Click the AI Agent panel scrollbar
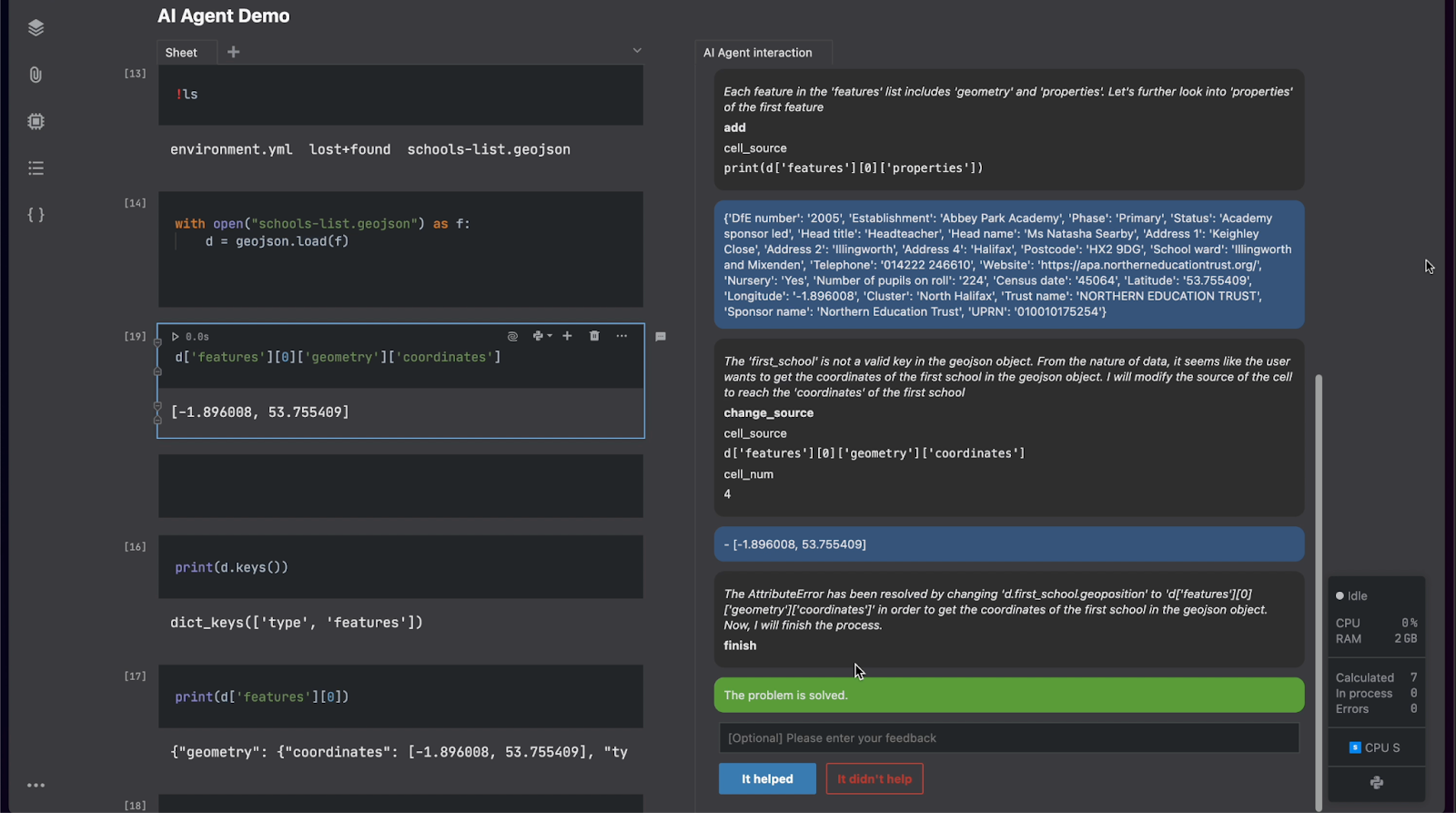The height and width of the screenshot is (813, 1456). click(x=1319, y=592)
